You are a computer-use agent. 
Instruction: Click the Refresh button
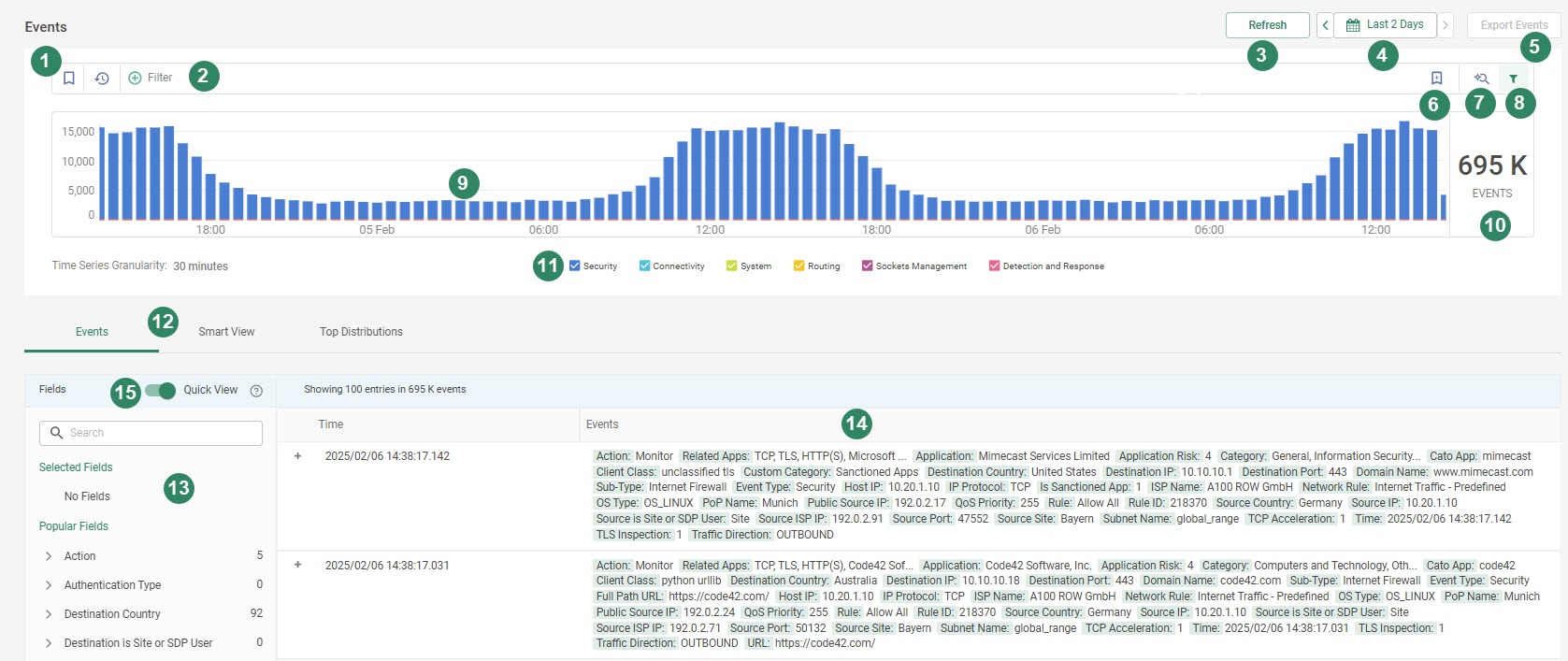click(1267, 25)
